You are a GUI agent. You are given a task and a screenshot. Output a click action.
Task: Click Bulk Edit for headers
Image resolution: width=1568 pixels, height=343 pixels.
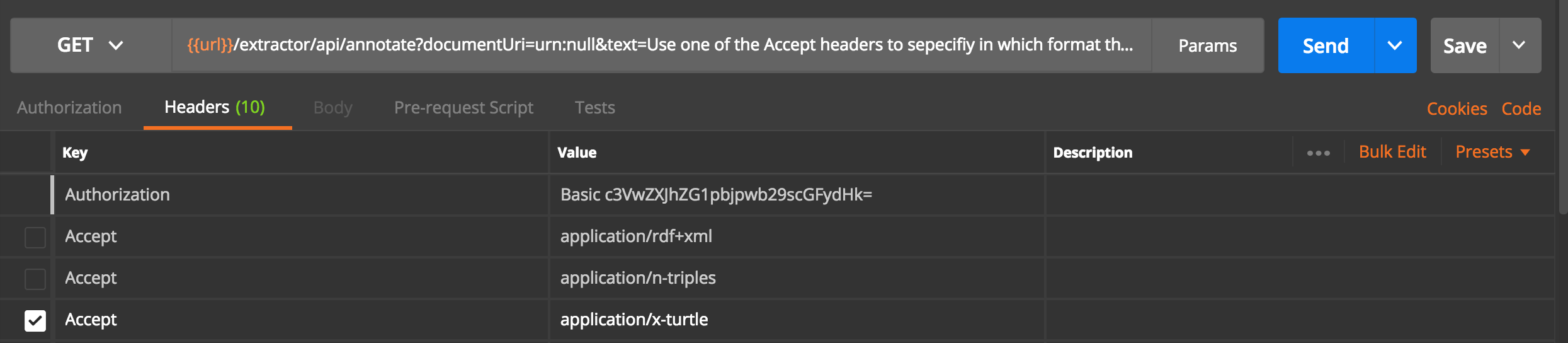tap(1392, 152)
